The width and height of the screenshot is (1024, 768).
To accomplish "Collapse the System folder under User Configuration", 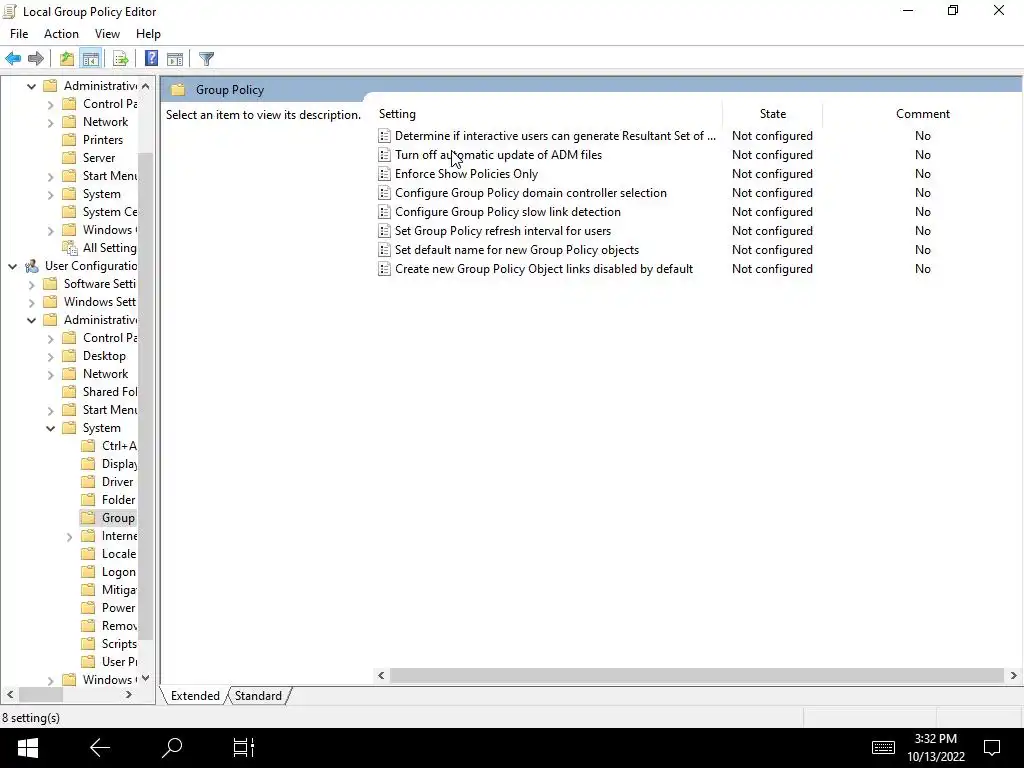I will (50, 428).
